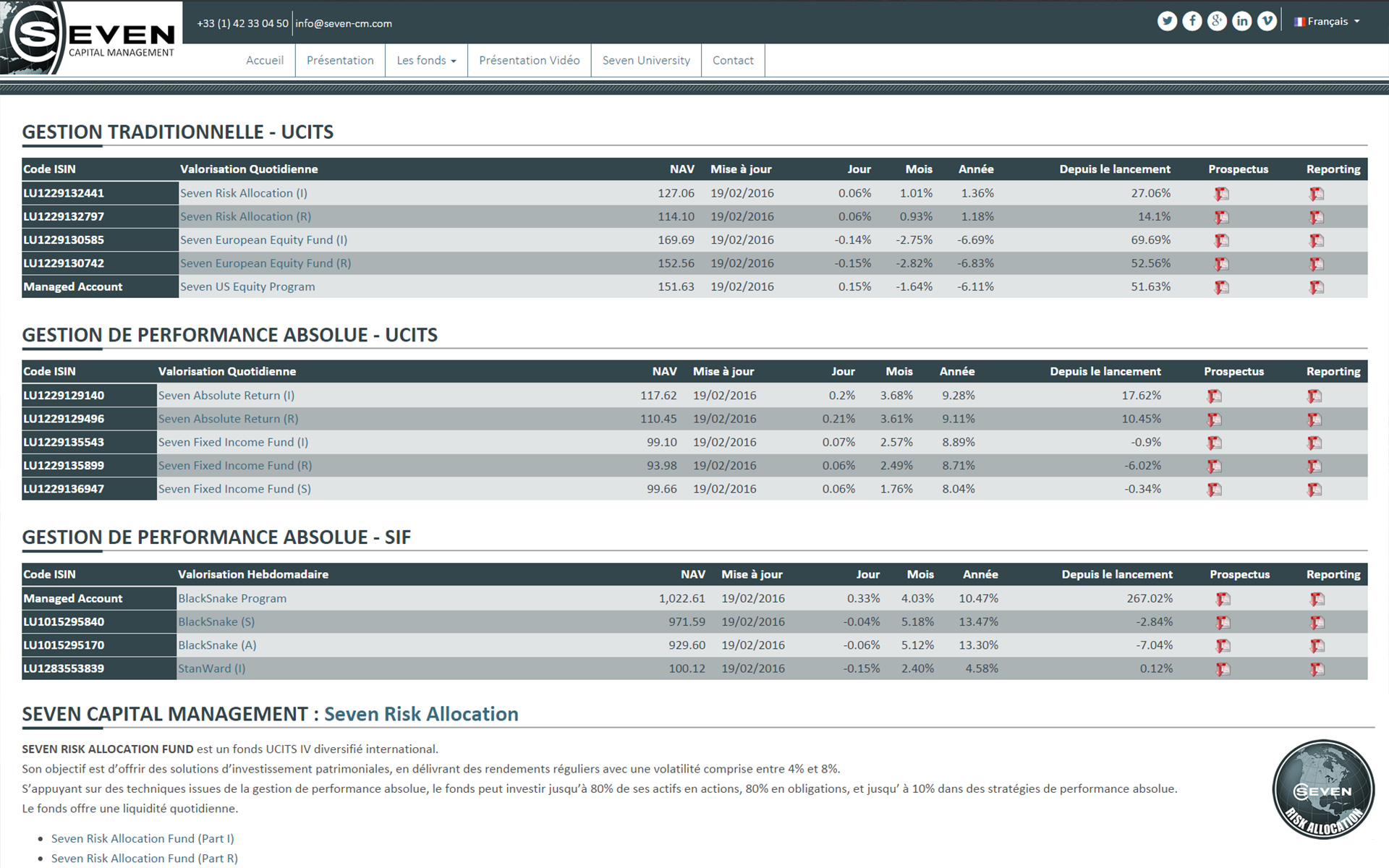Open the BlackSnake (S) fund link
The image size is (1389, 868).
coord(216,621)
